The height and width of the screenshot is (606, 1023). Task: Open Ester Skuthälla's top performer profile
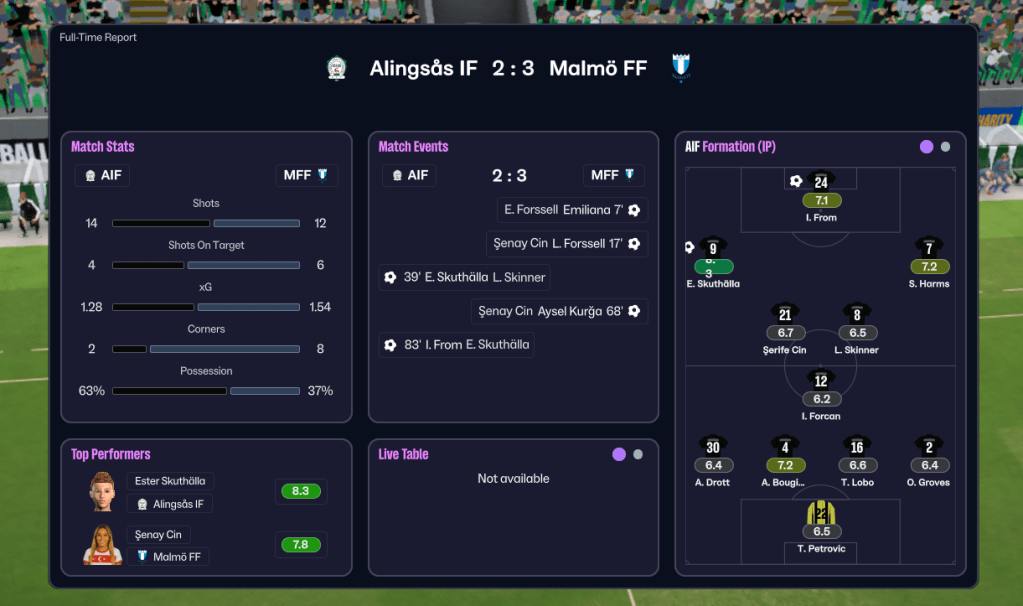[171, 481]
